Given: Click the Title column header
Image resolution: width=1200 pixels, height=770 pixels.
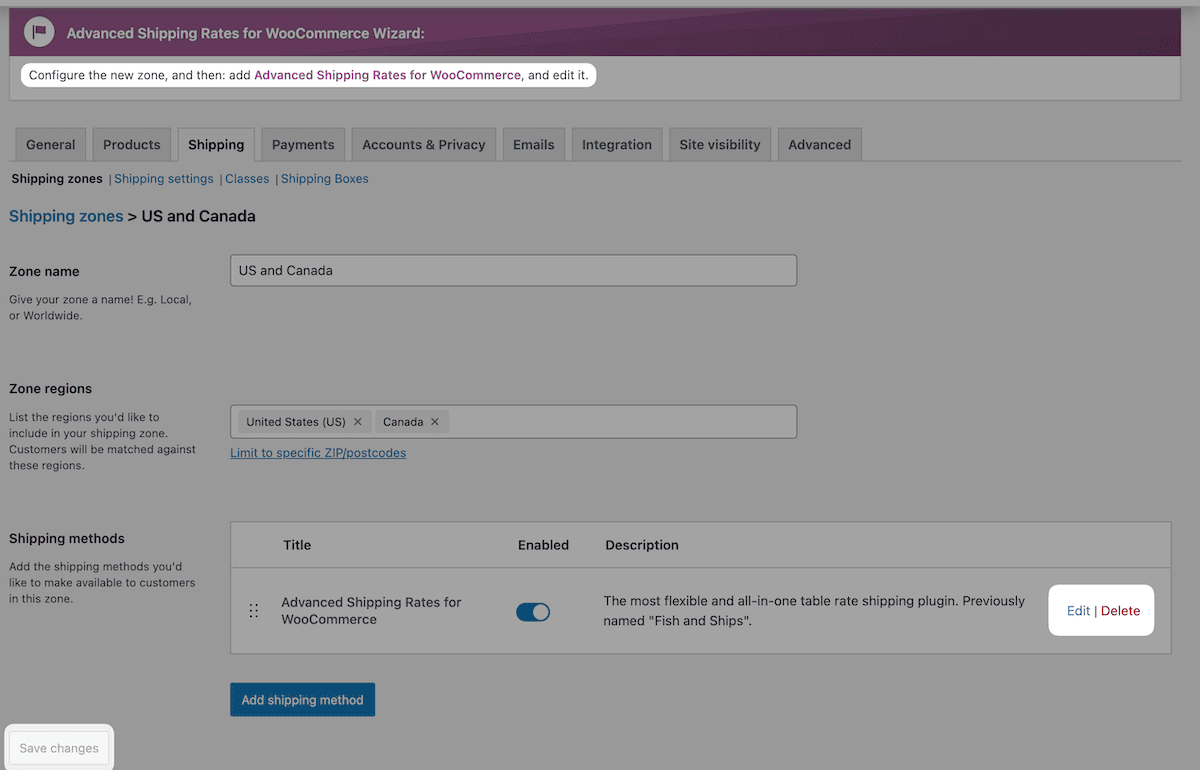Looking at the screenshot, I should click(x=297, y=545).
